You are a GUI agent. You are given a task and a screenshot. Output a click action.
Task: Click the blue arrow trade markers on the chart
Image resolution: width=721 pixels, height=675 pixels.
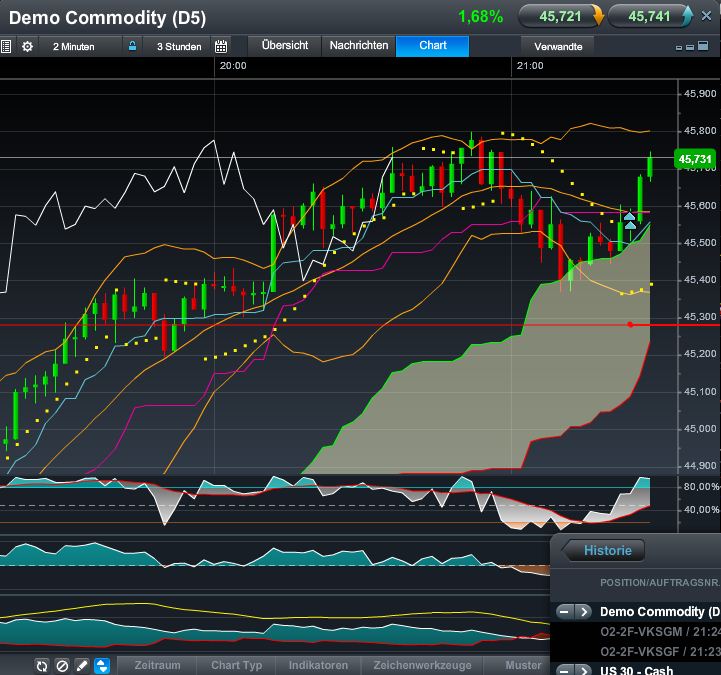(629, 221)
